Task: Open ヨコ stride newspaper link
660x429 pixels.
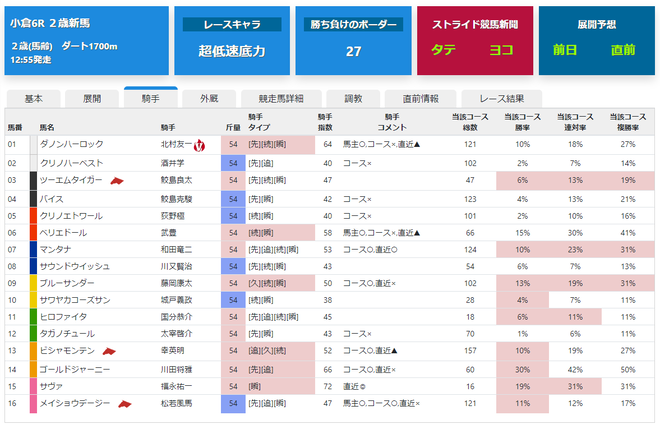Action: pos(501,50)
